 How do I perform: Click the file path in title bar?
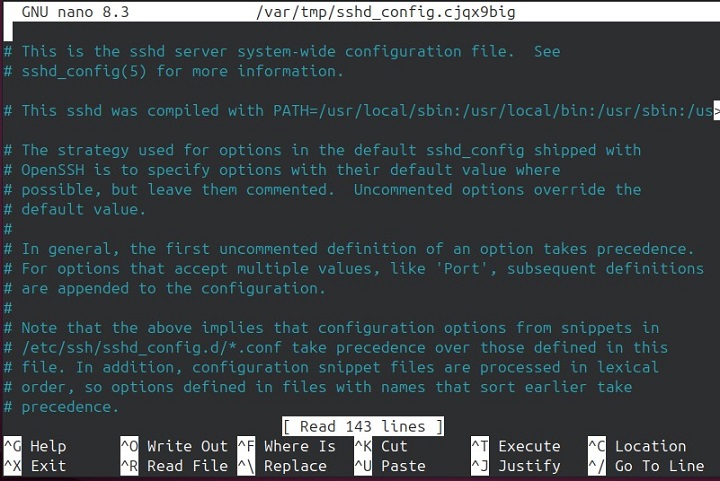click(384, 12)
